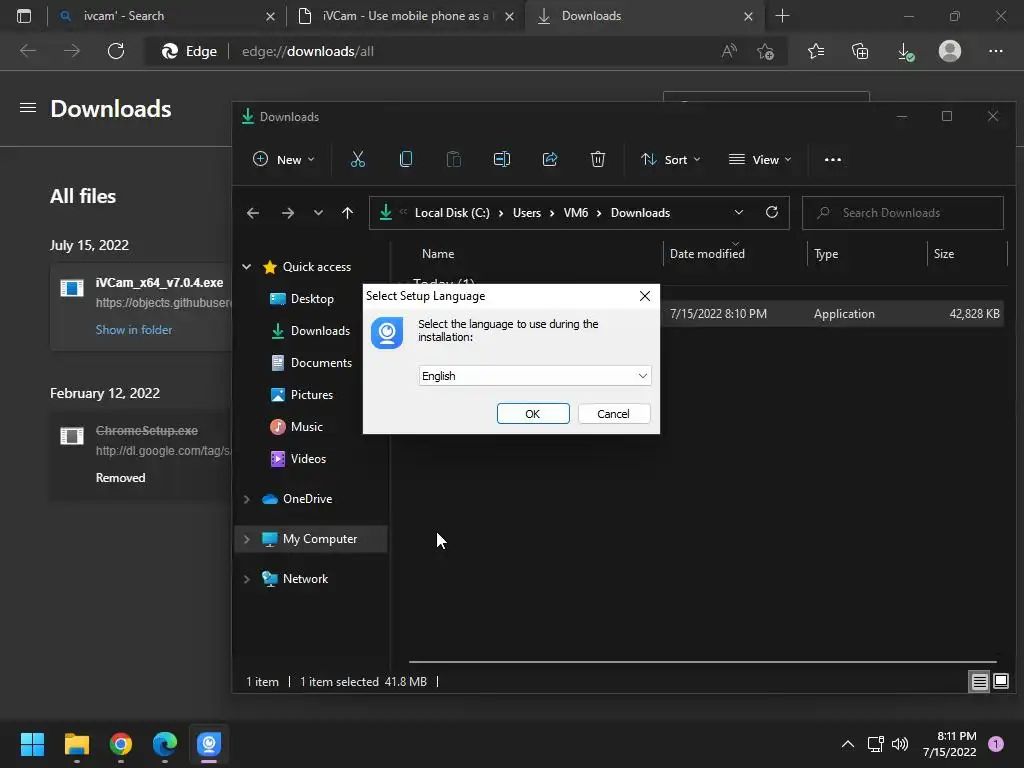Open Edge profile avatar icon
The image size is (1024, 768).
click(x=950, y=51)
